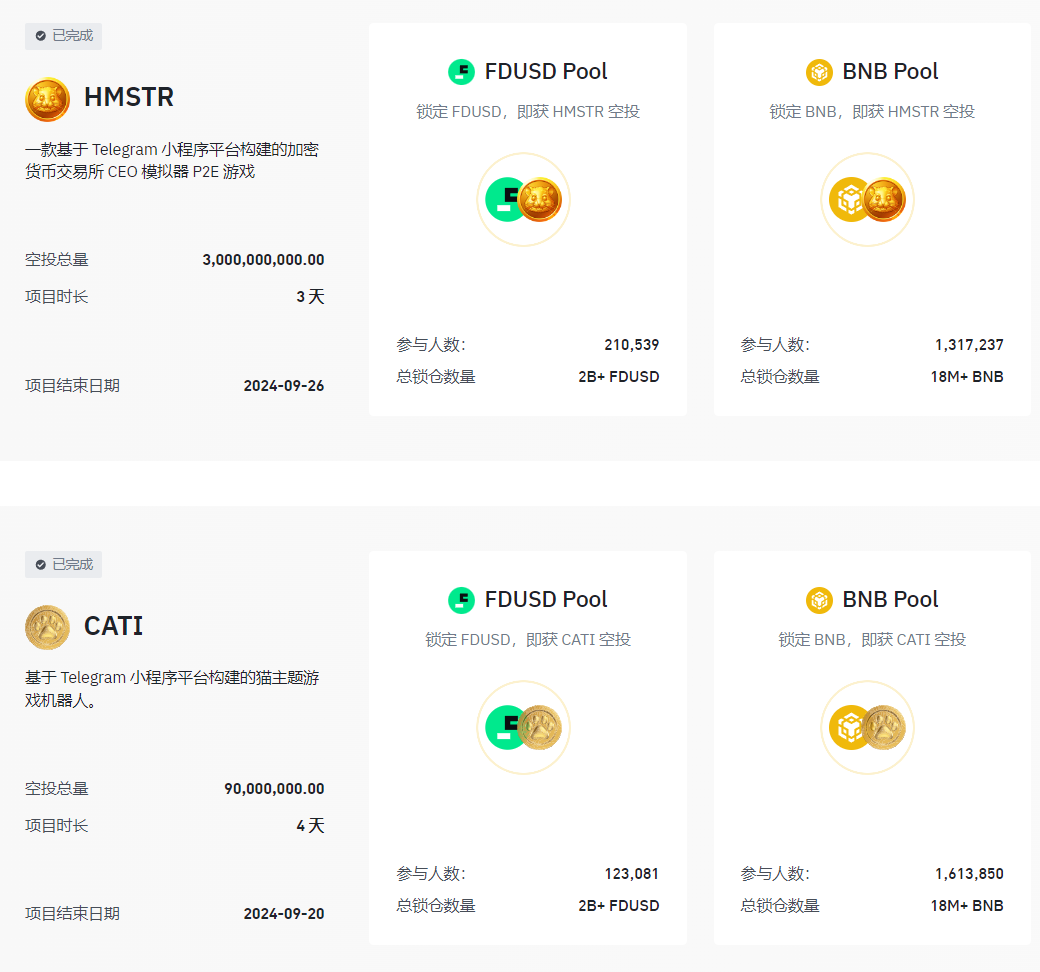Click the subtitle "锁定 BNB, 即获 HMSTR 空投"
Image resolution: width=1040 pixels, height=972 pixels.
point(872,111)
